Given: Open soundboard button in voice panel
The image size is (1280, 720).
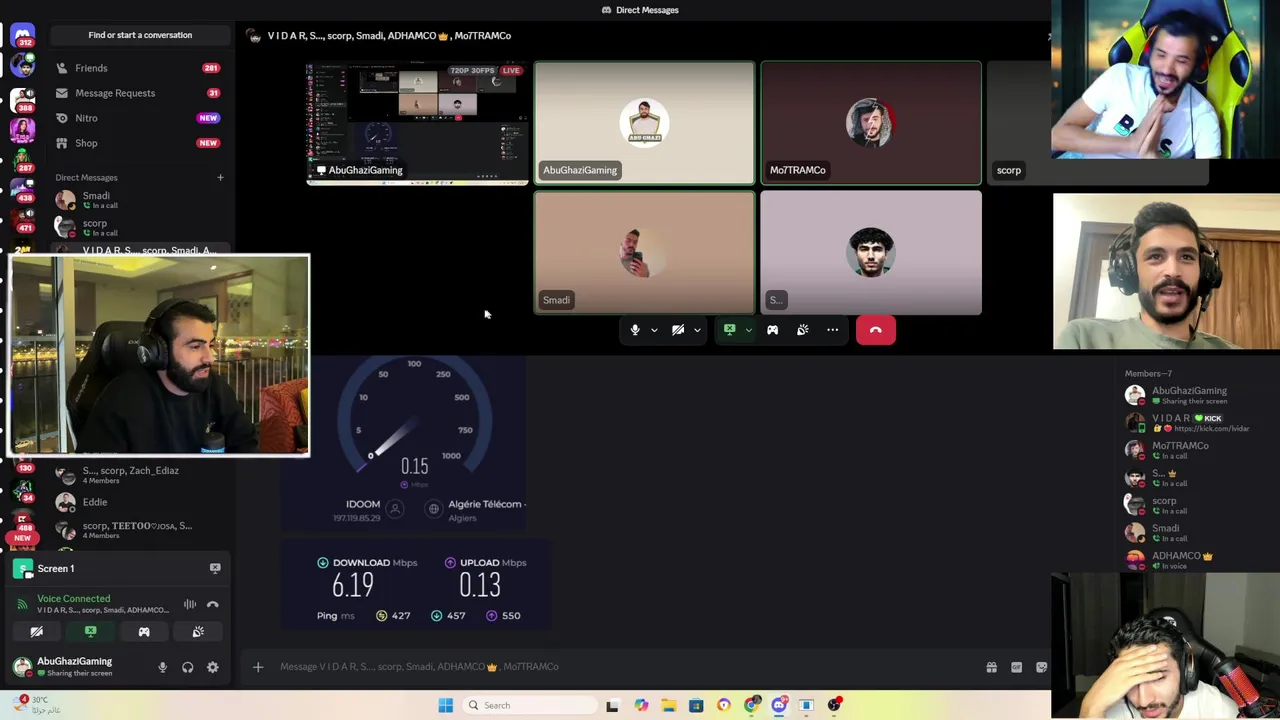Looking at the screenshot, I should [198, 632].
